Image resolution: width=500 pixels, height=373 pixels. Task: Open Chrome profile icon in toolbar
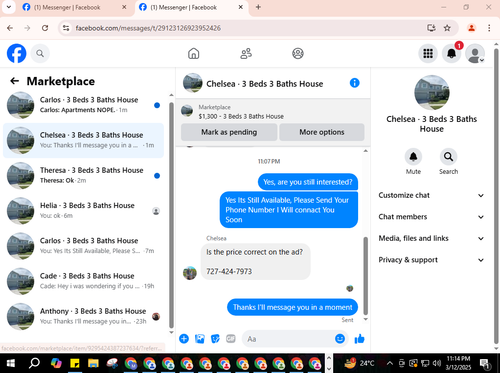472,28
